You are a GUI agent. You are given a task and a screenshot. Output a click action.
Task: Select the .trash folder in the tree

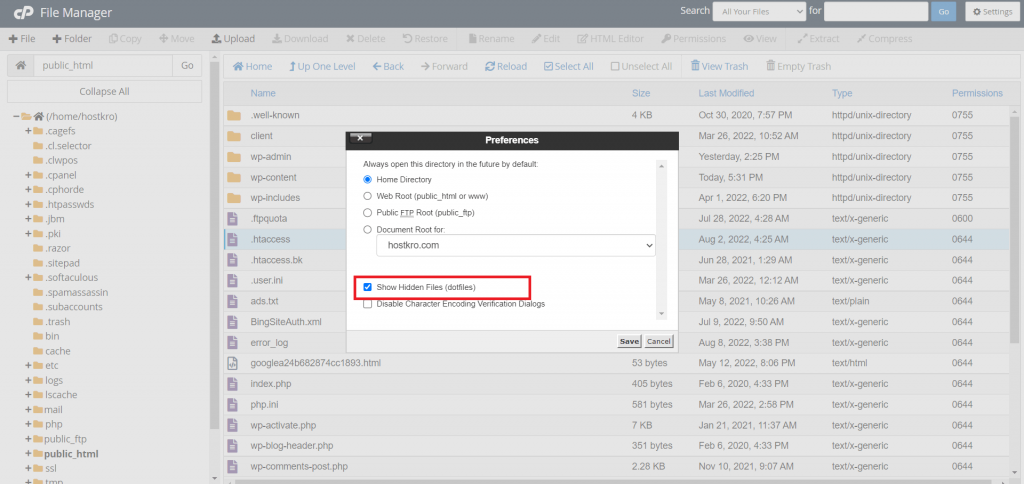coord(57,321)
